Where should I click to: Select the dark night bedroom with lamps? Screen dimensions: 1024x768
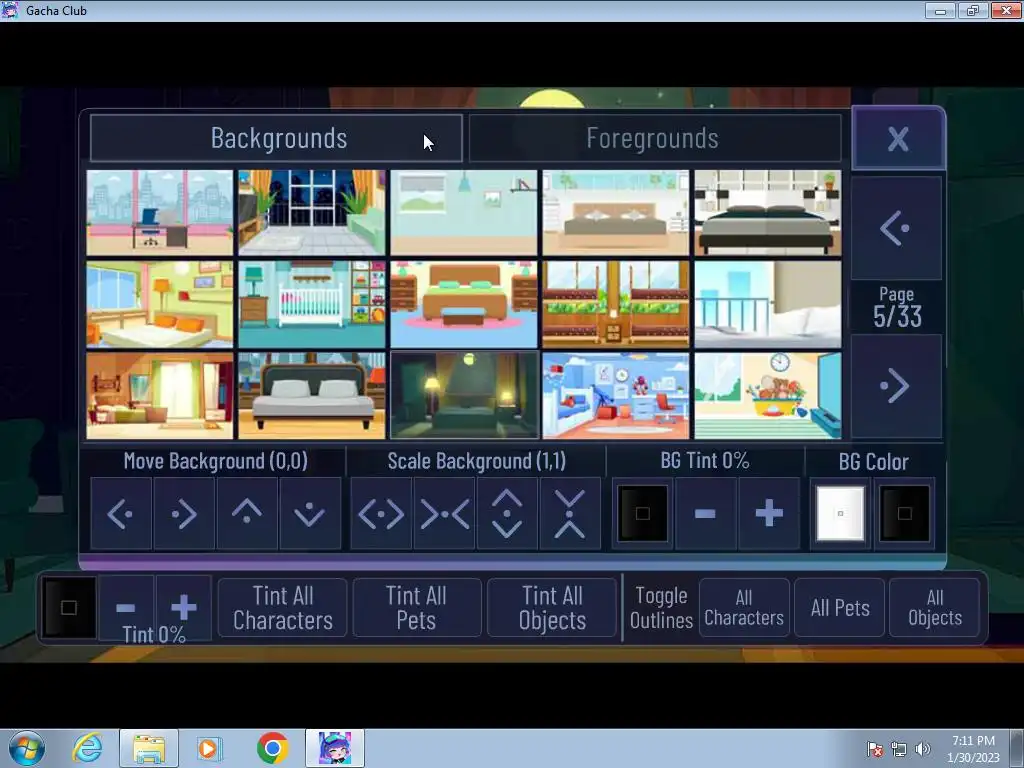click(x=464, y=396)
